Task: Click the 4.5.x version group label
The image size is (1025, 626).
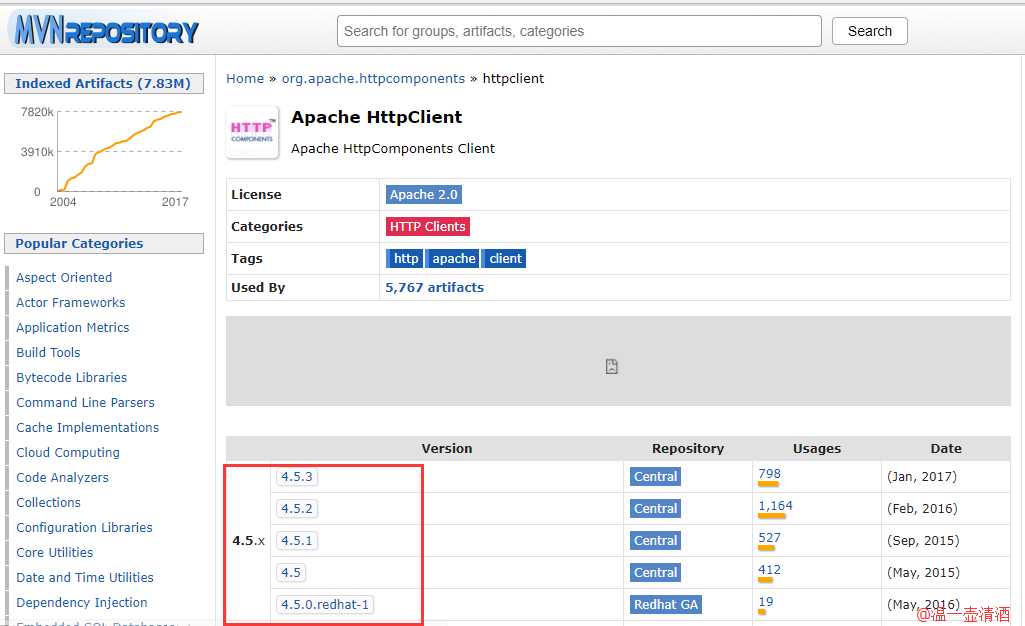Action: click(248, 540)
